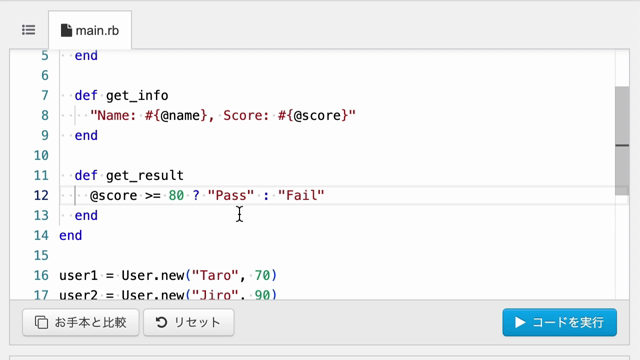Click the play triangle icon
The height and width of the screenshot is (360, 640).
pos(520,322)
